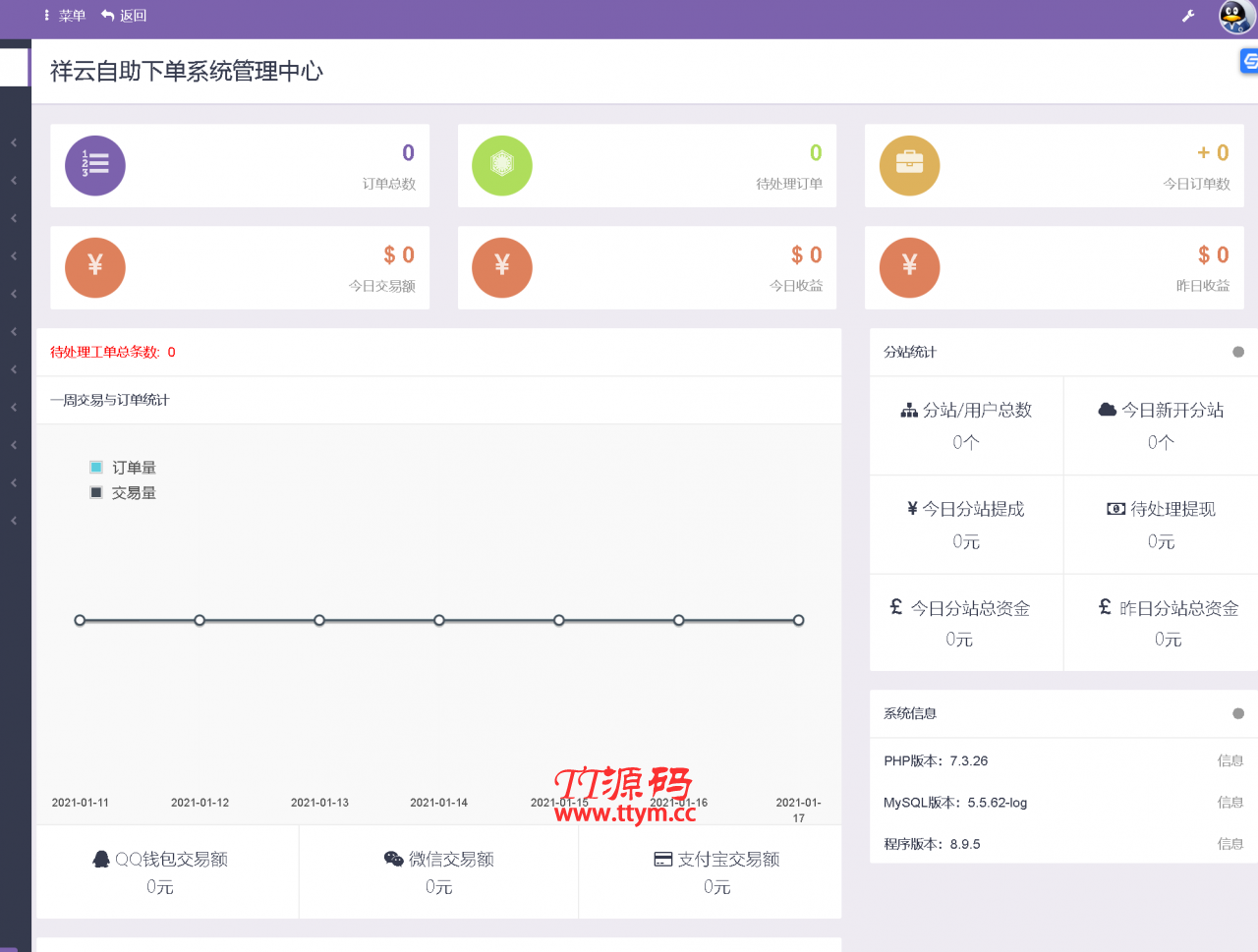Screen dimensions: 1258x952
Task: Click the purple 订单总数 list icon
Action: (x=95, y=165)
